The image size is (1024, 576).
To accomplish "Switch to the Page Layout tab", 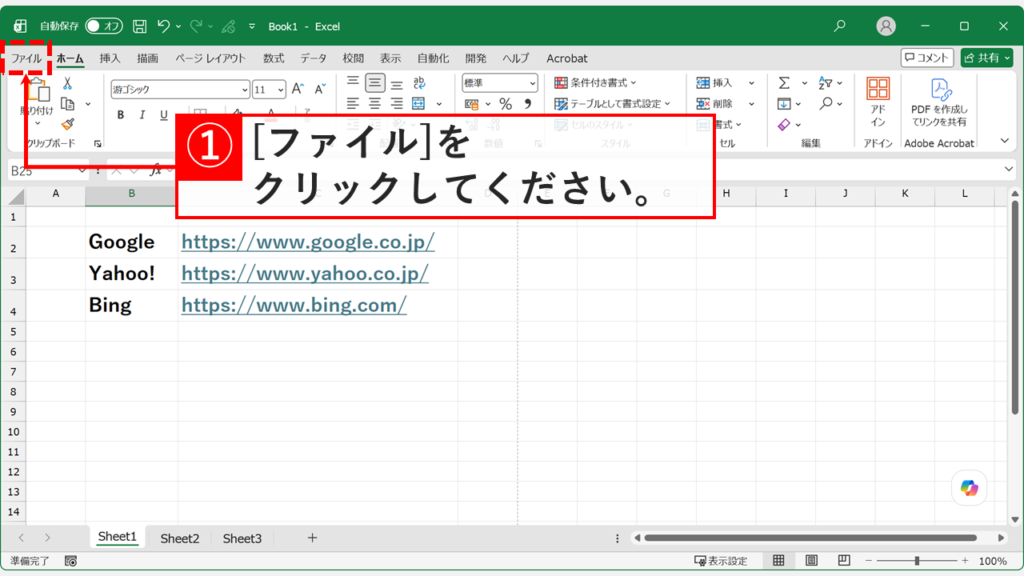I will pos(210,58).
